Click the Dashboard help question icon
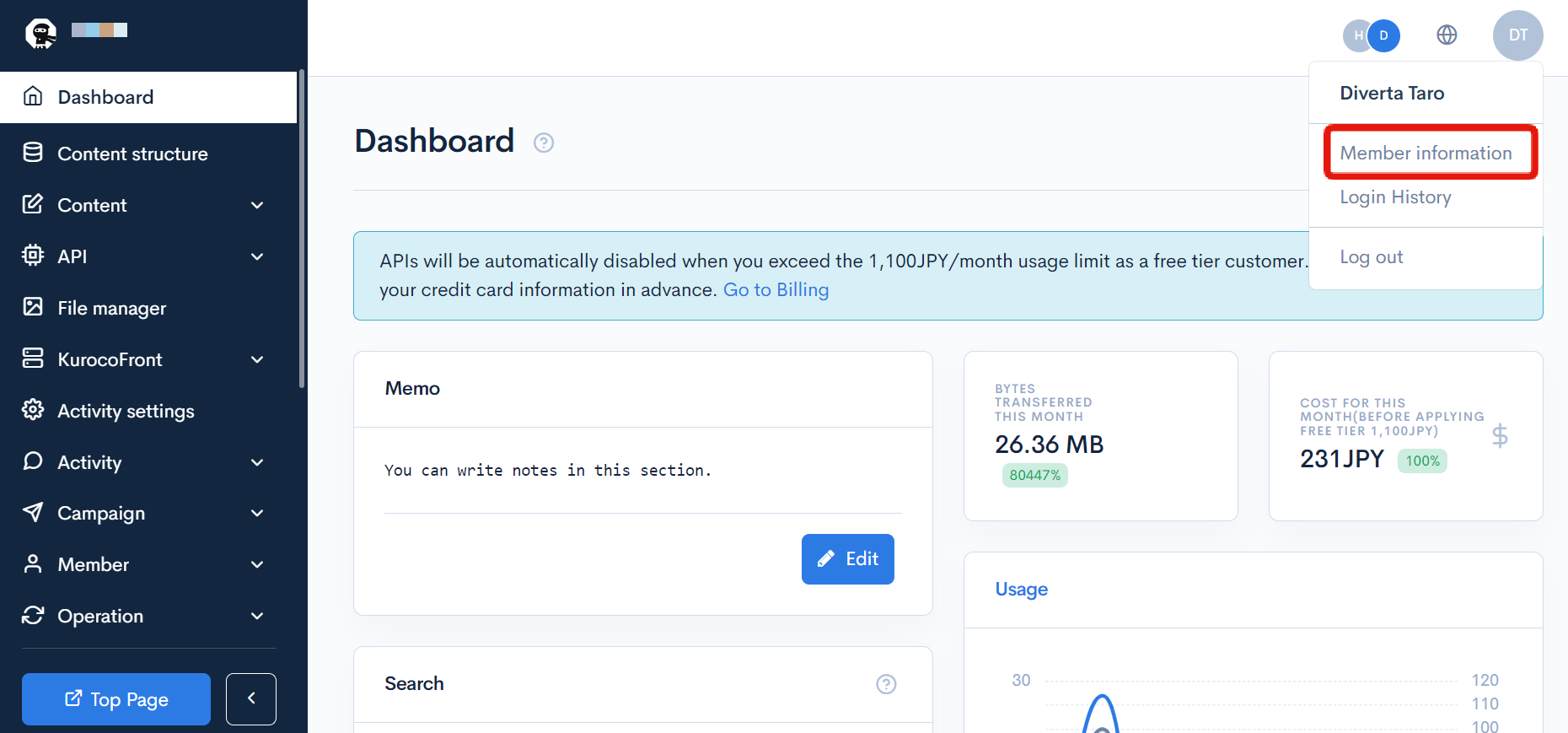Screen dimensions: 1568x733 [x=544, y=143]
